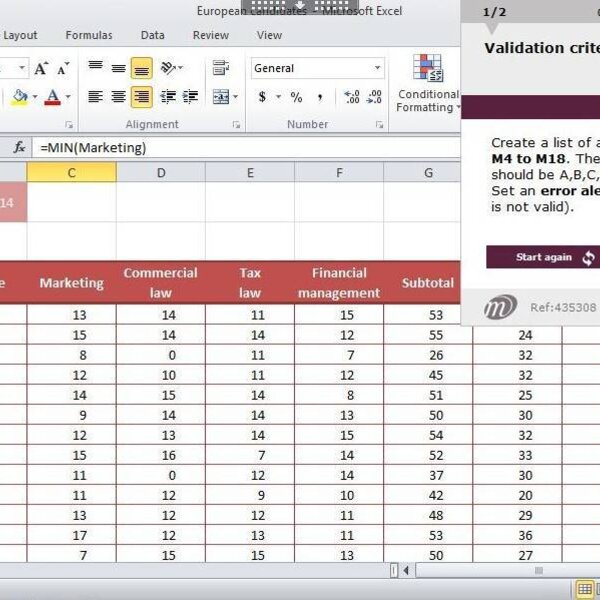Viewport: 600px width, 600px height.
Task: Click the Normal view icon in status bar
Action: coord(585,589)
